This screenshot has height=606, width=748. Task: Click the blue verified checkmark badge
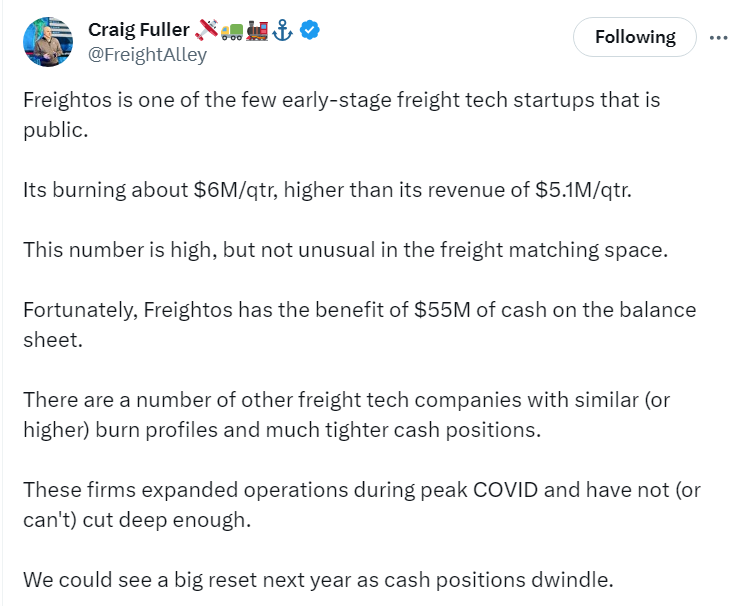(x=310, y=30)
